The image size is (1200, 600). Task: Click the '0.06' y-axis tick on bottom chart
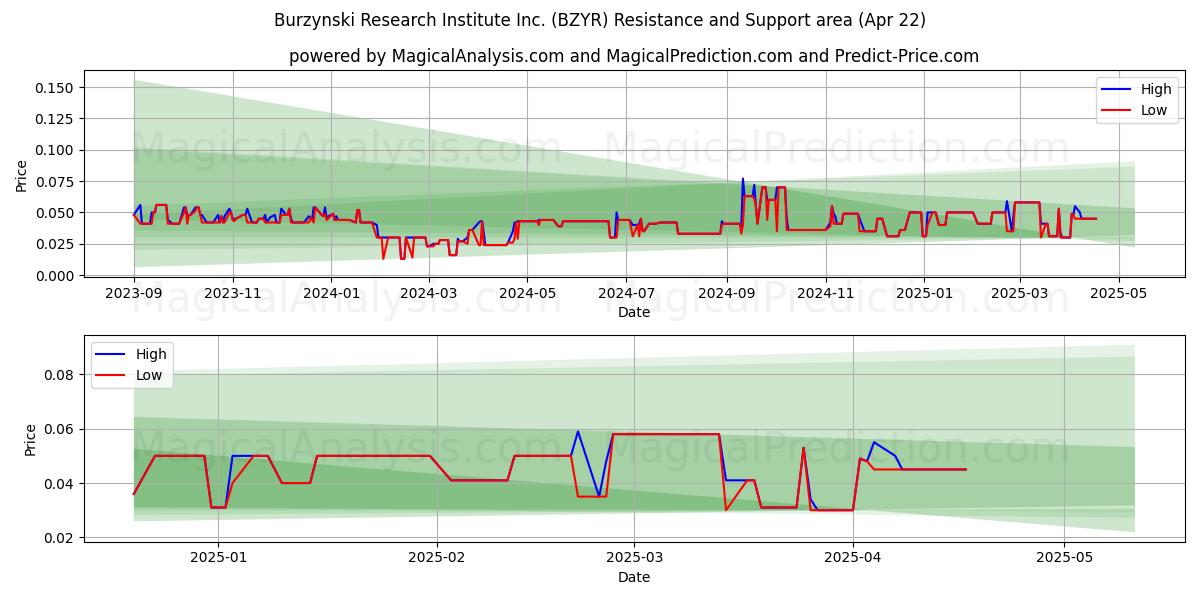click(60, 429)
